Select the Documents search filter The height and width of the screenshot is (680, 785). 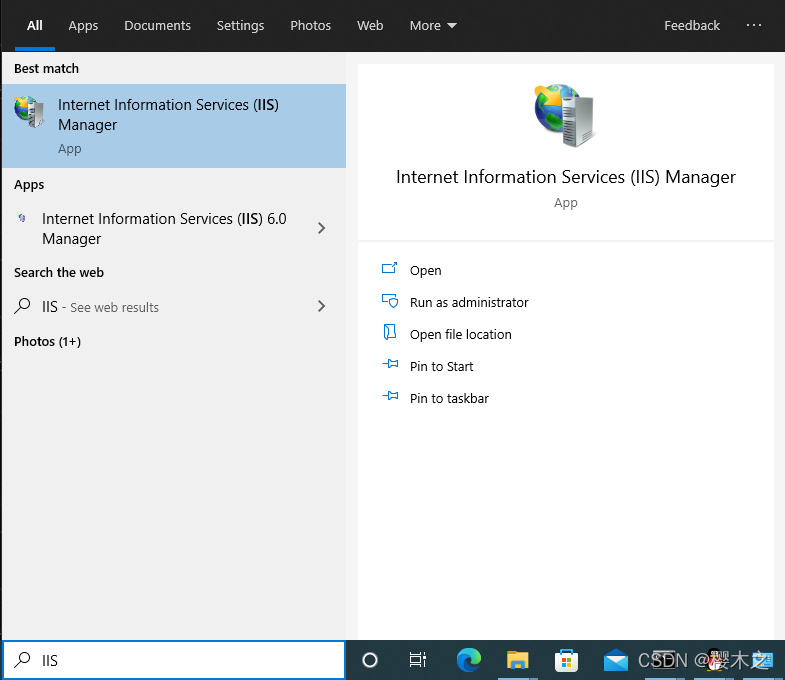(x=157, y=26)
